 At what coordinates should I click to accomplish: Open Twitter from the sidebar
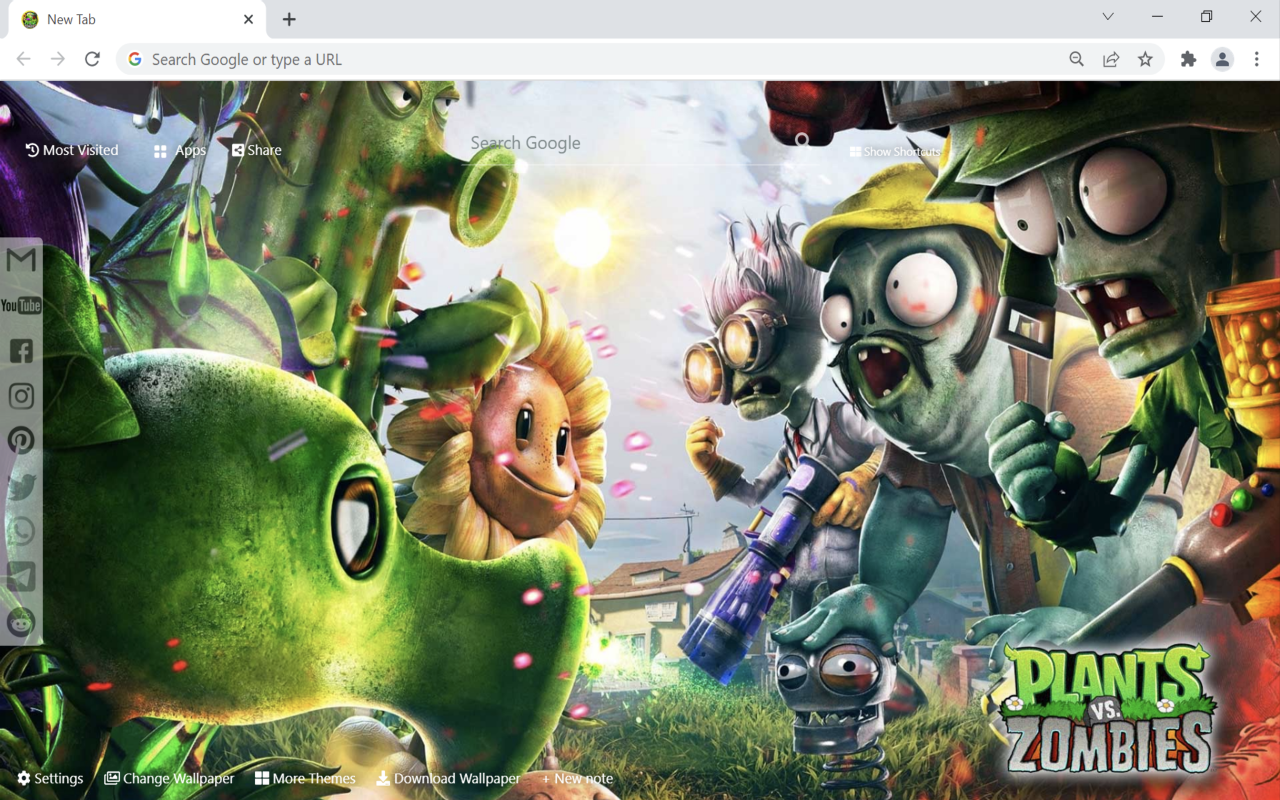tap(21, 486)
